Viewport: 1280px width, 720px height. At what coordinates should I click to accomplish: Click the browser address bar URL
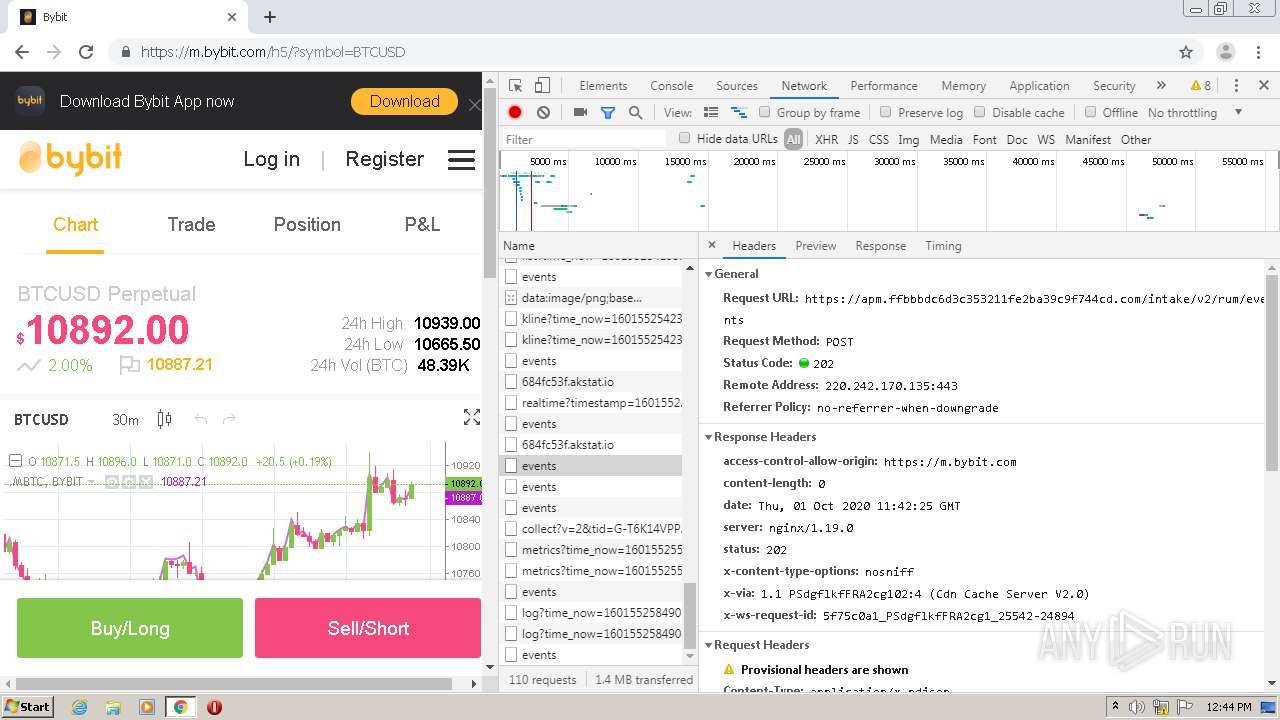coord(273,52)
